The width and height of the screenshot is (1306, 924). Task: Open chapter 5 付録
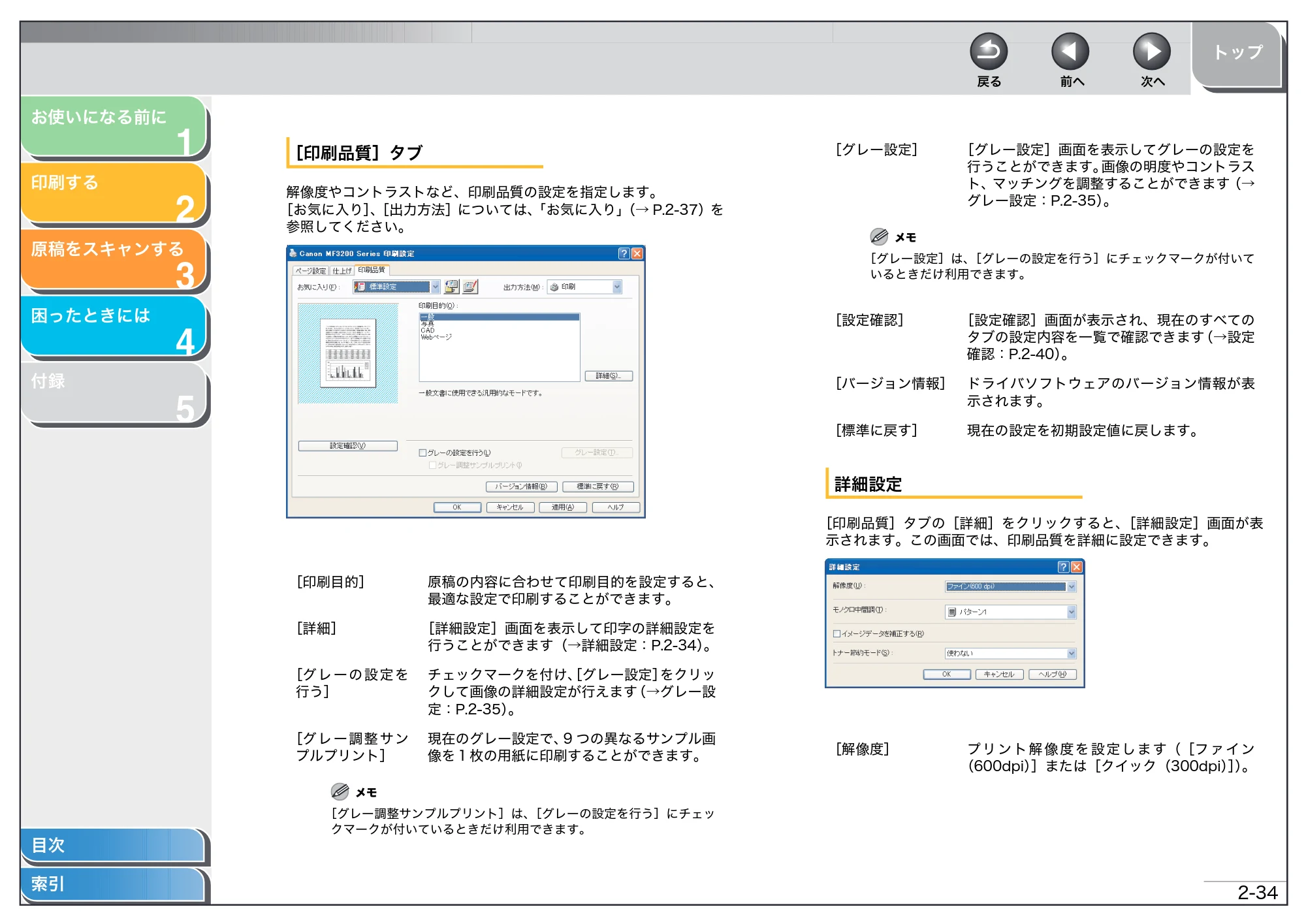tap(114, 392)
